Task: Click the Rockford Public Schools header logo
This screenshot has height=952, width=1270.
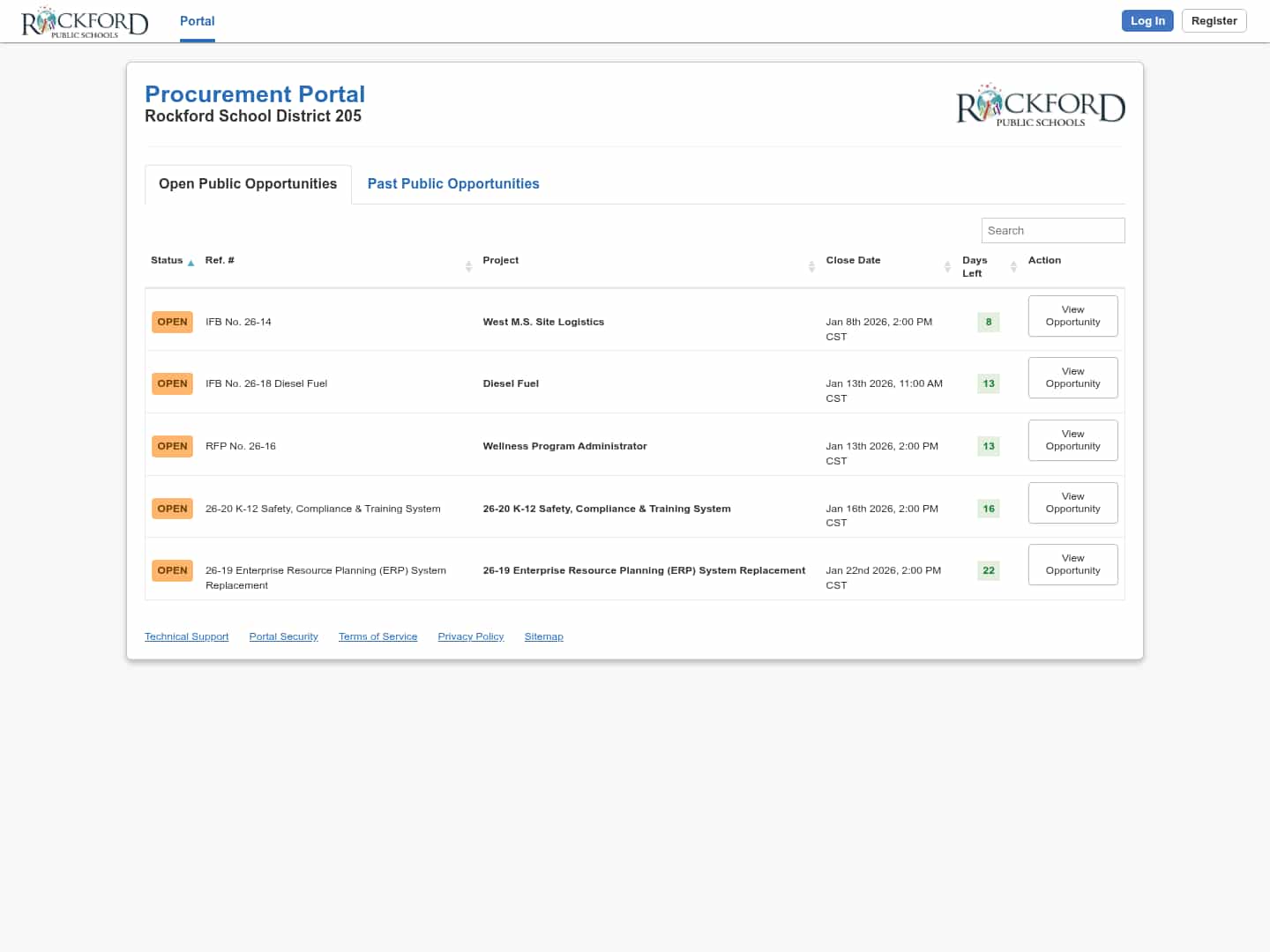Action: [x=85, y=22]
